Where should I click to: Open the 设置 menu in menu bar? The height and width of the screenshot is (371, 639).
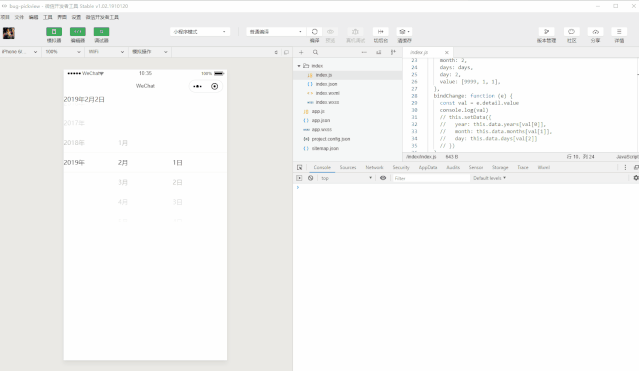(x=76, y=17)
